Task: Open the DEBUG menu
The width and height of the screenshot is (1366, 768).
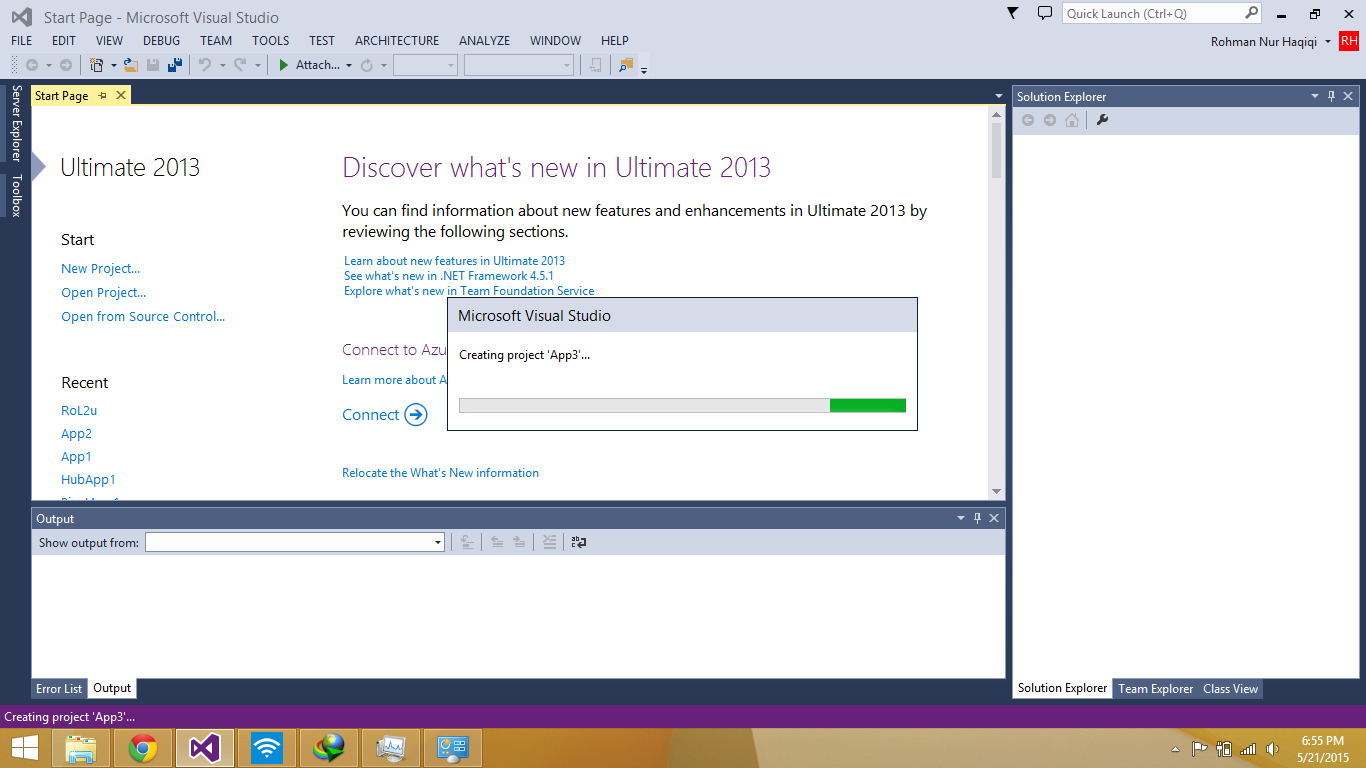Action: coord(162,41)
